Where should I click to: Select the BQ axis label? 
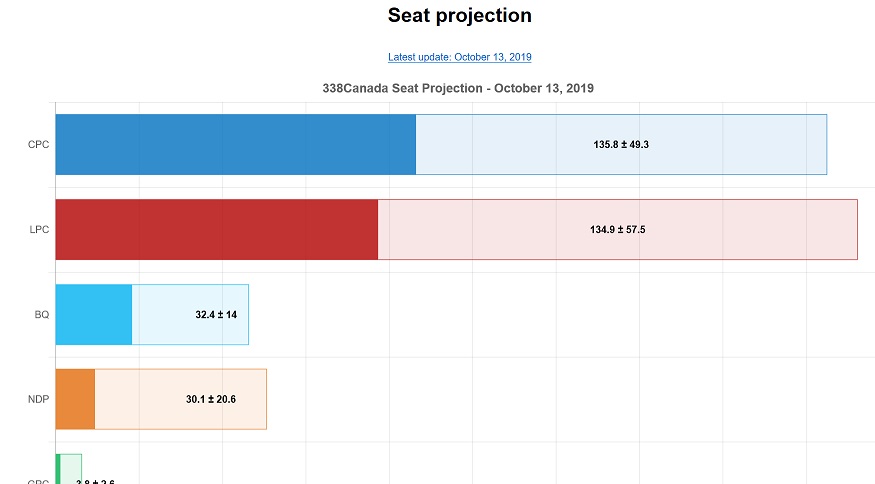click(x=41, y=315)
